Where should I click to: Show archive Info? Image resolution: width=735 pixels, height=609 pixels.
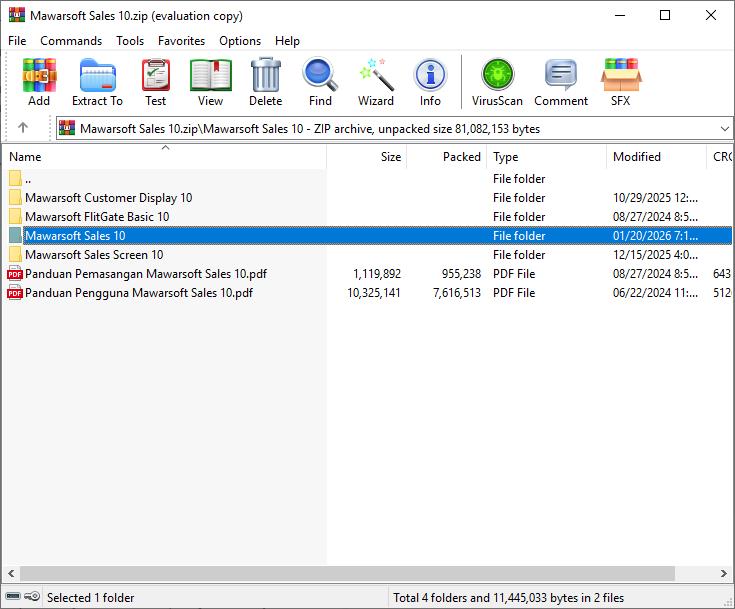[430, 81]
